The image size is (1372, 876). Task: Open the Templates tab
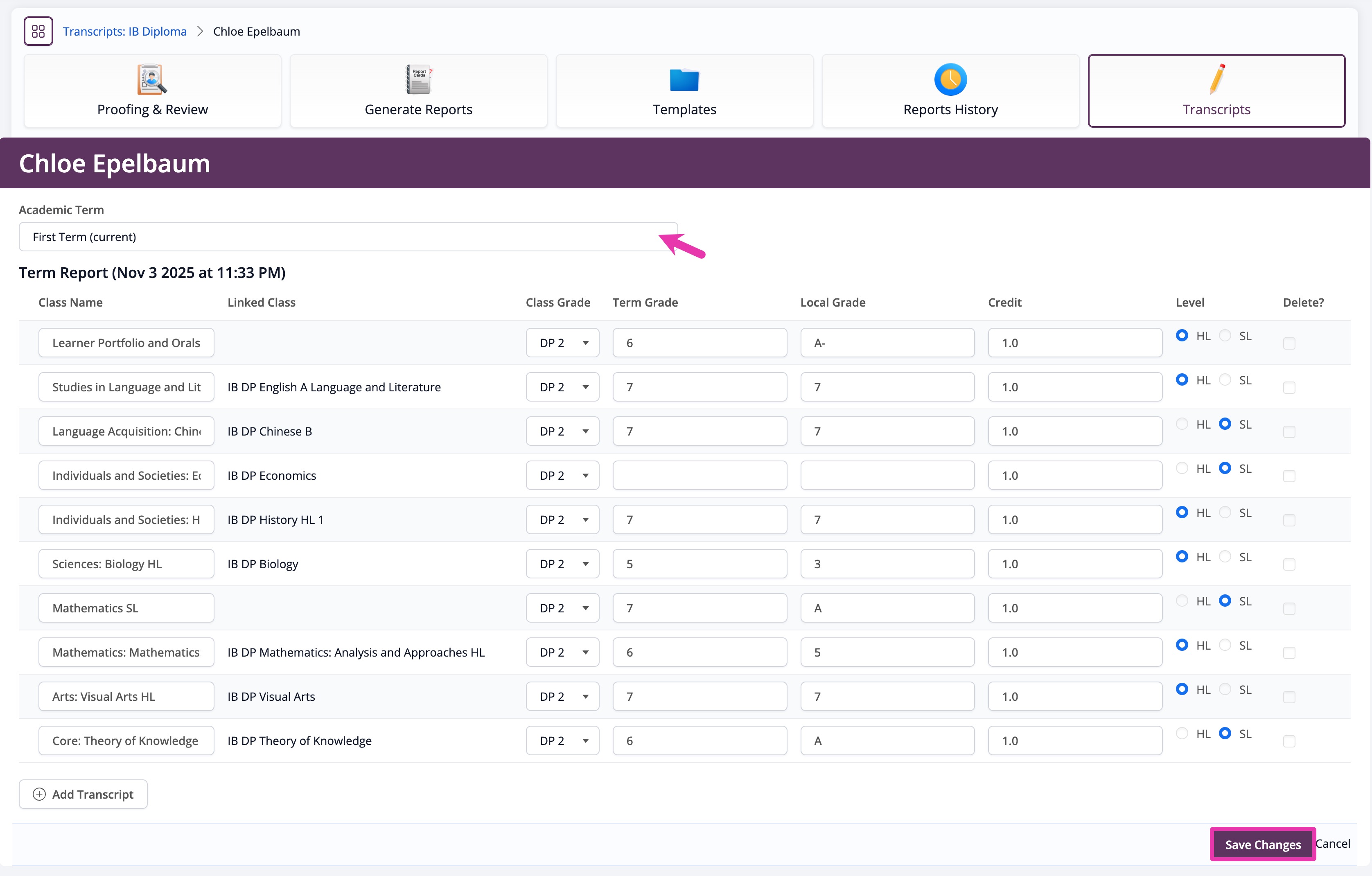[x=684, y=109]
